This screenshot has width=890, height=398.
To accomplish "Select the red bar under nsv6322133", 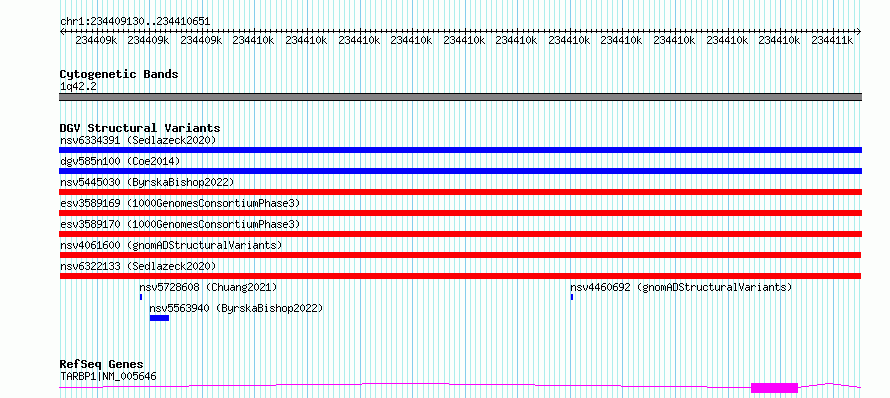I will pyautogui.click(x=460, y=276).
